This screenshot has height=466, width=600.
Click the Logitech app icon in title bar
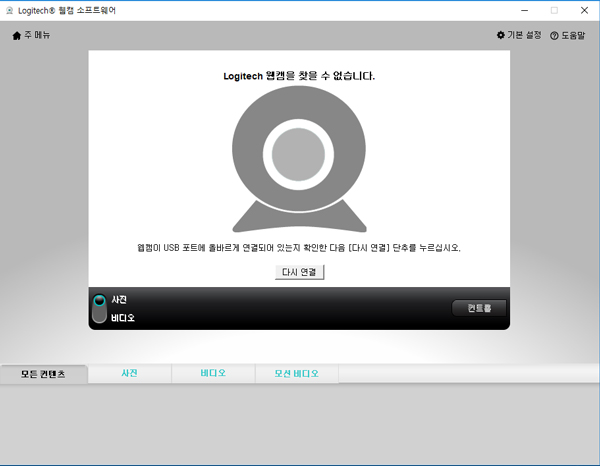point(9,11)
